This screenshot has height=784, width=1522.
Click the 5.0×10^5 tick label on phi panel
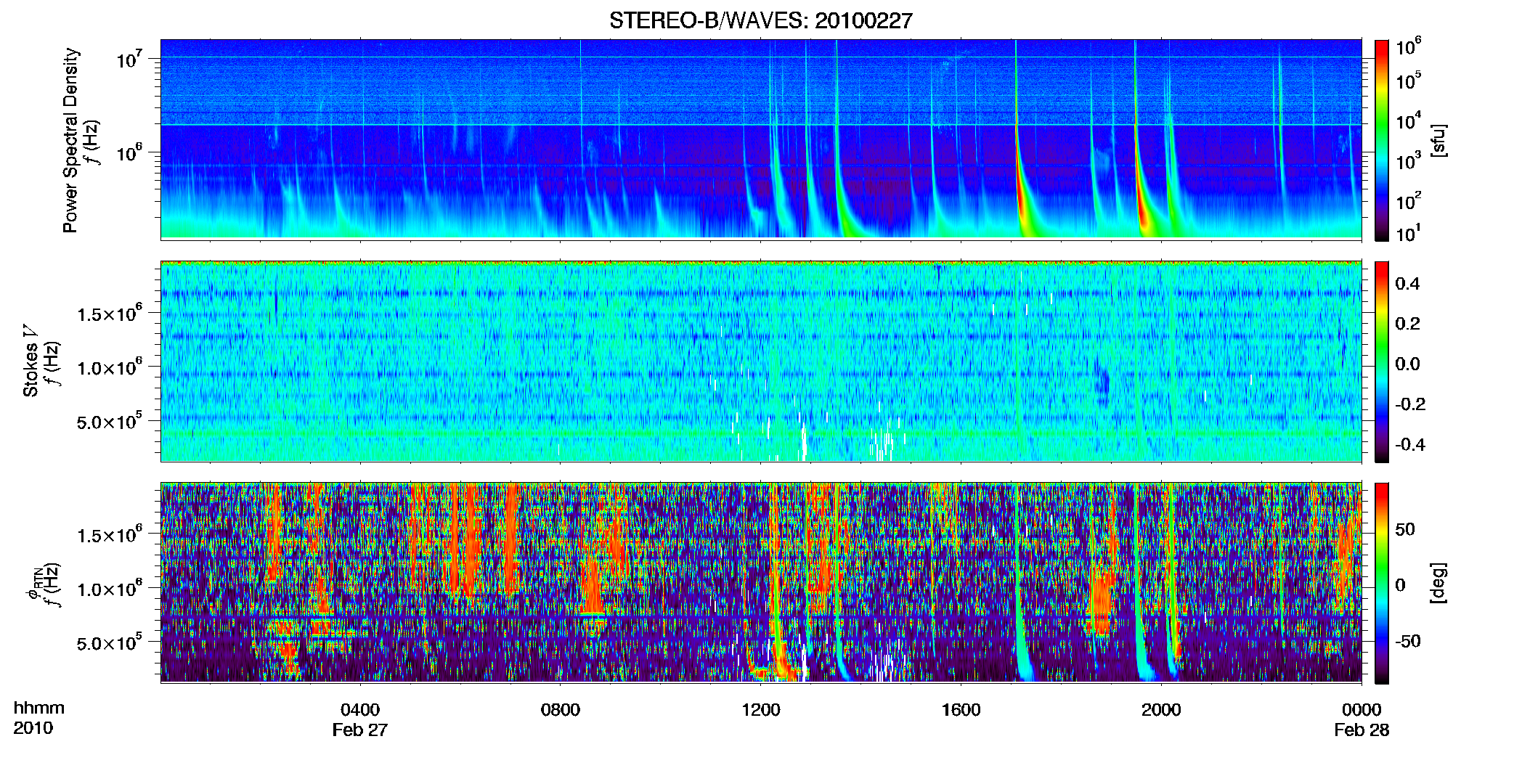110,643
